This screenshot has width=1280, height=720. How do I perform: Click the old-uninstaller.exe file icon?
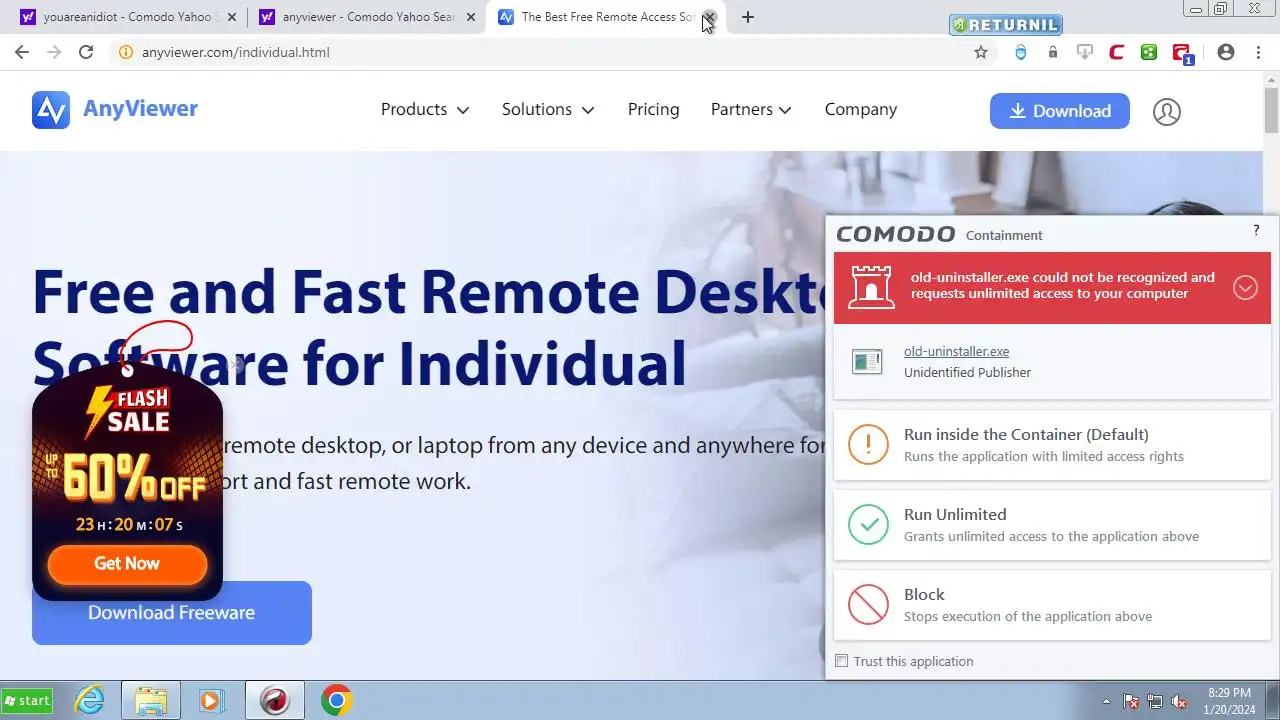(867, 361)
